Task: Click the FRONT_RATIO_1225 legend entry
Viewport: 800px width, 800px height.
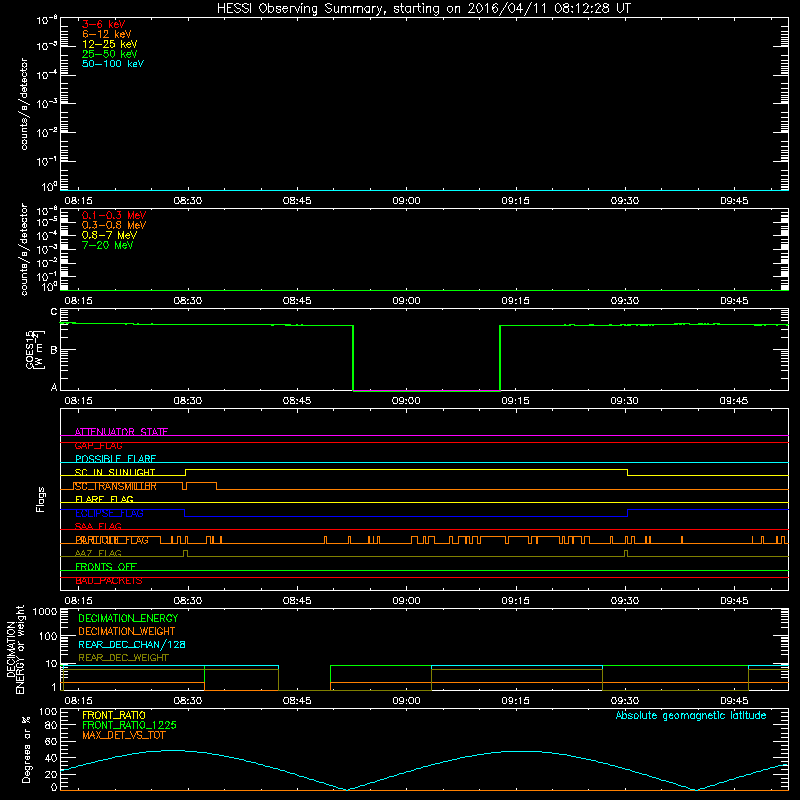Action: [x=130, y=725]
